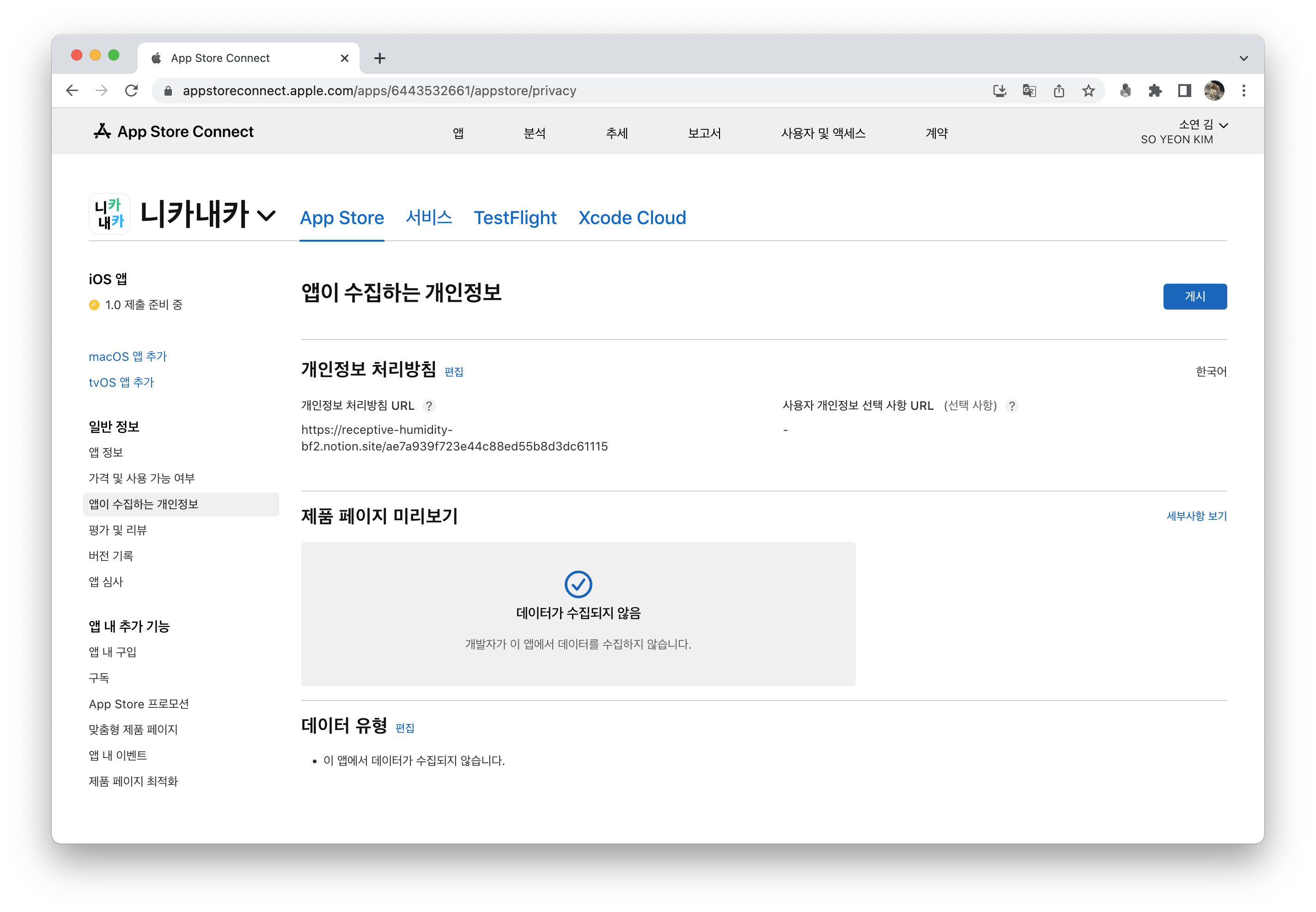Open a new tab with the plus button

pyautogui.click(x=380, y=58)
